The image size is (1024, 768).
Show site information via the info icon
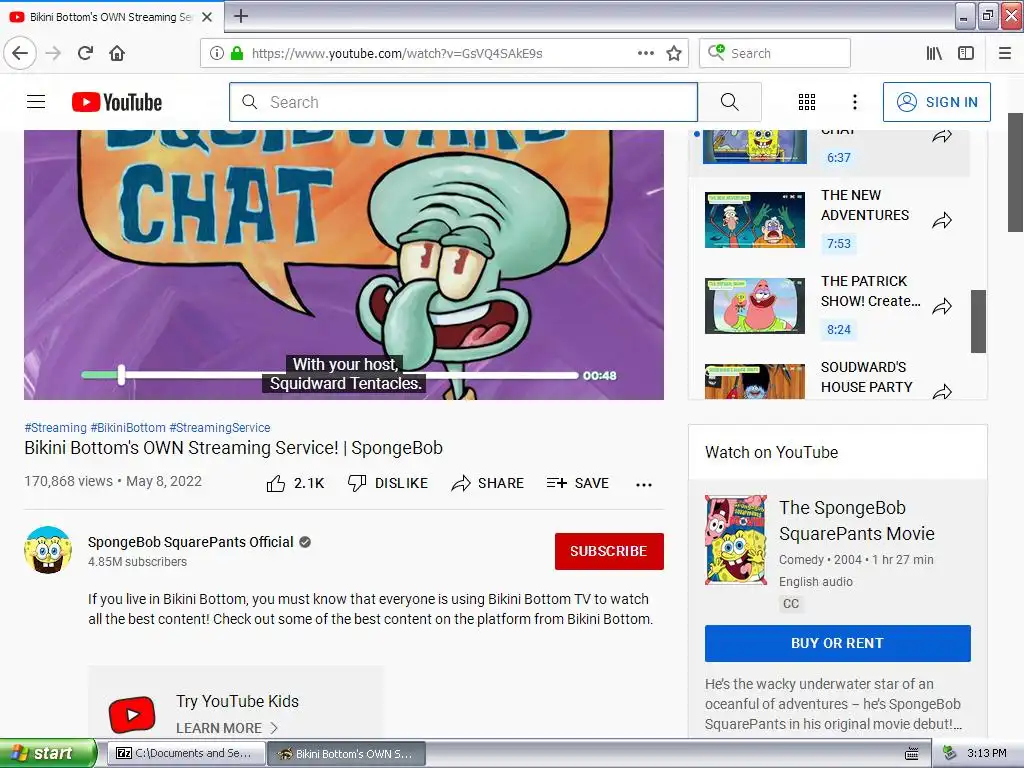(x=217, y=53)
